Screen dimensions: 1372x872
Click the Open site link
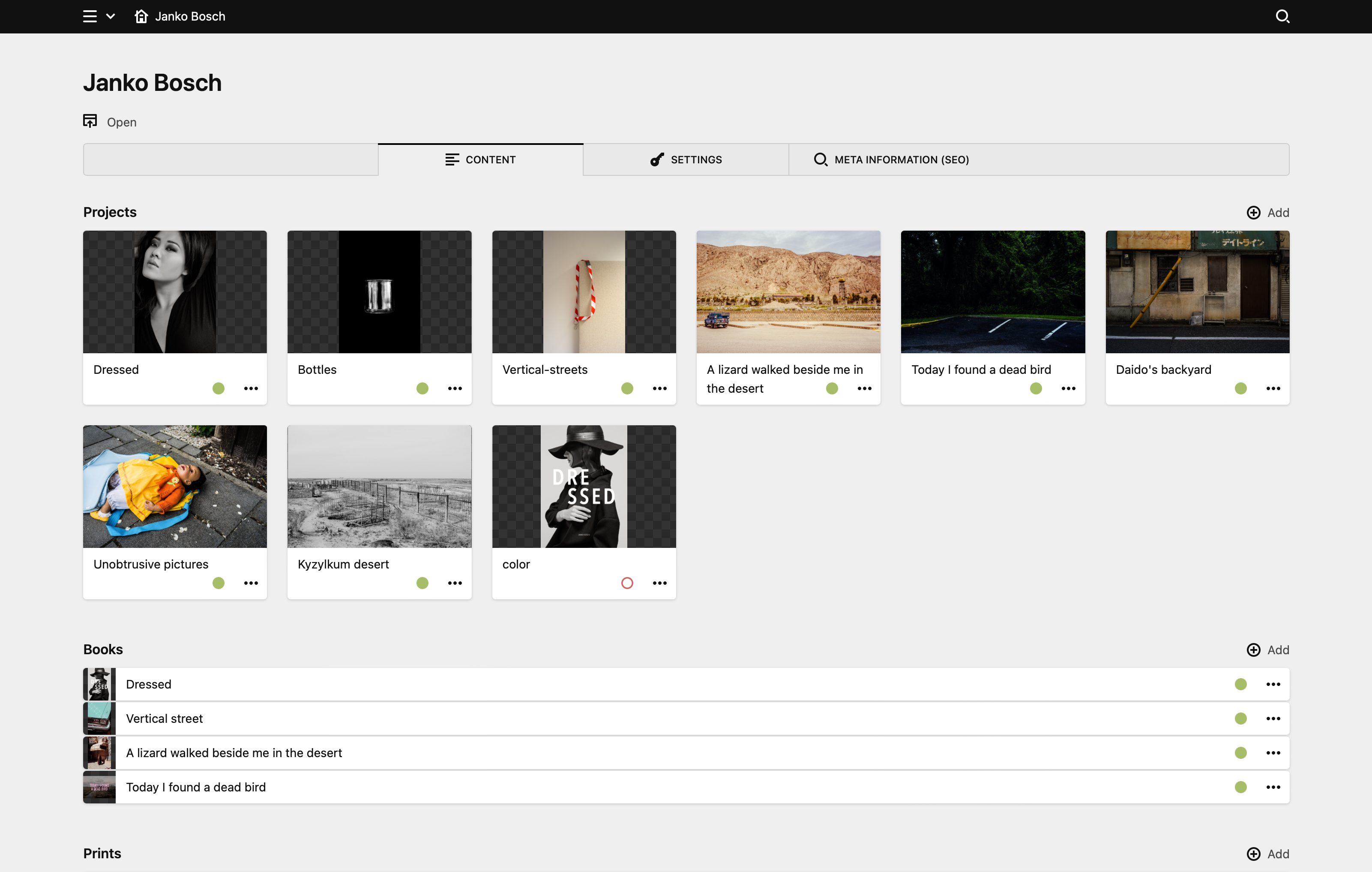pyautogui.click(x=110, y=121)
